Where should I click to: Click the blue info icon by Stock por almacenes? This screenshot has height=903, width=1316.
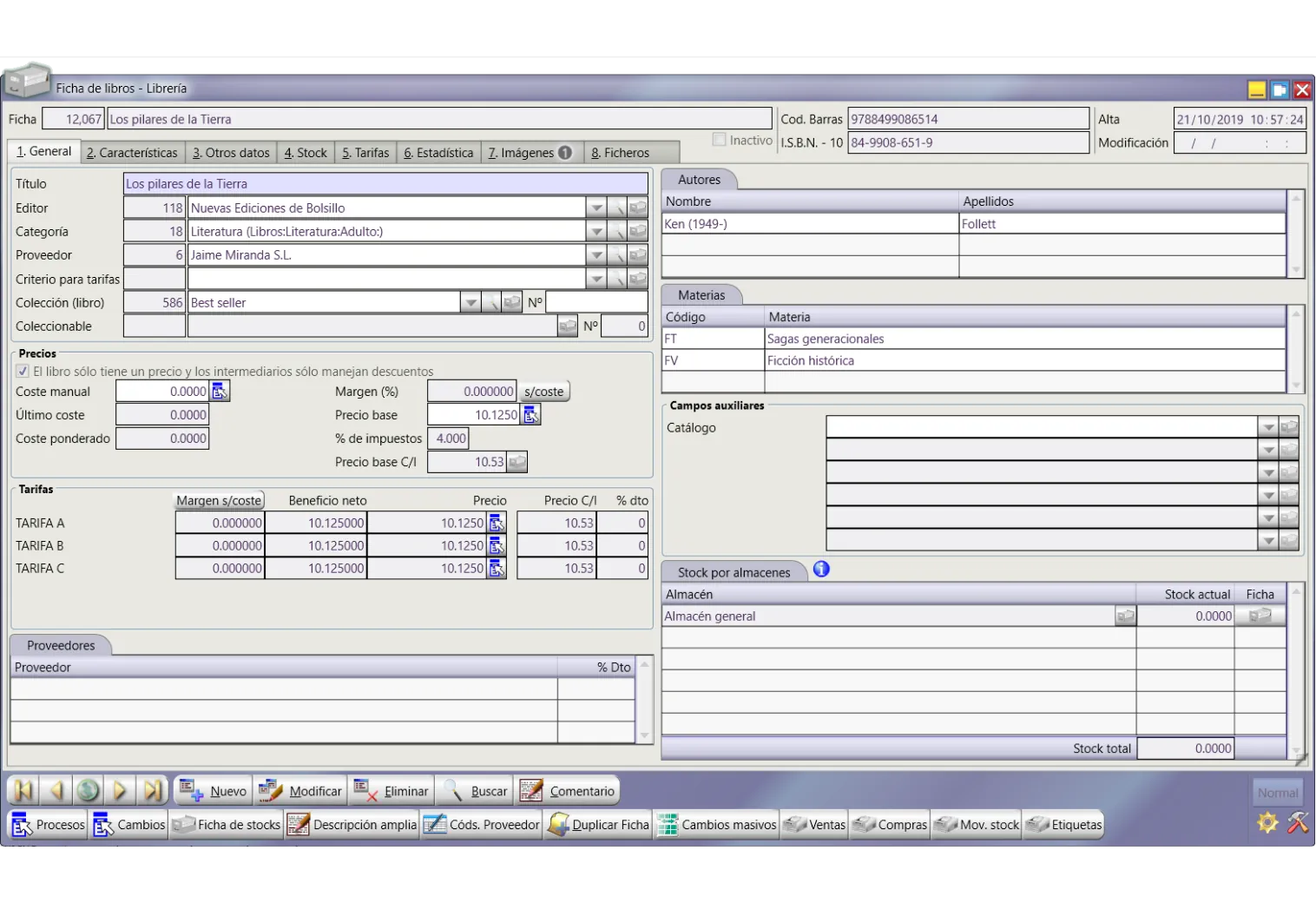pos(821,570)
